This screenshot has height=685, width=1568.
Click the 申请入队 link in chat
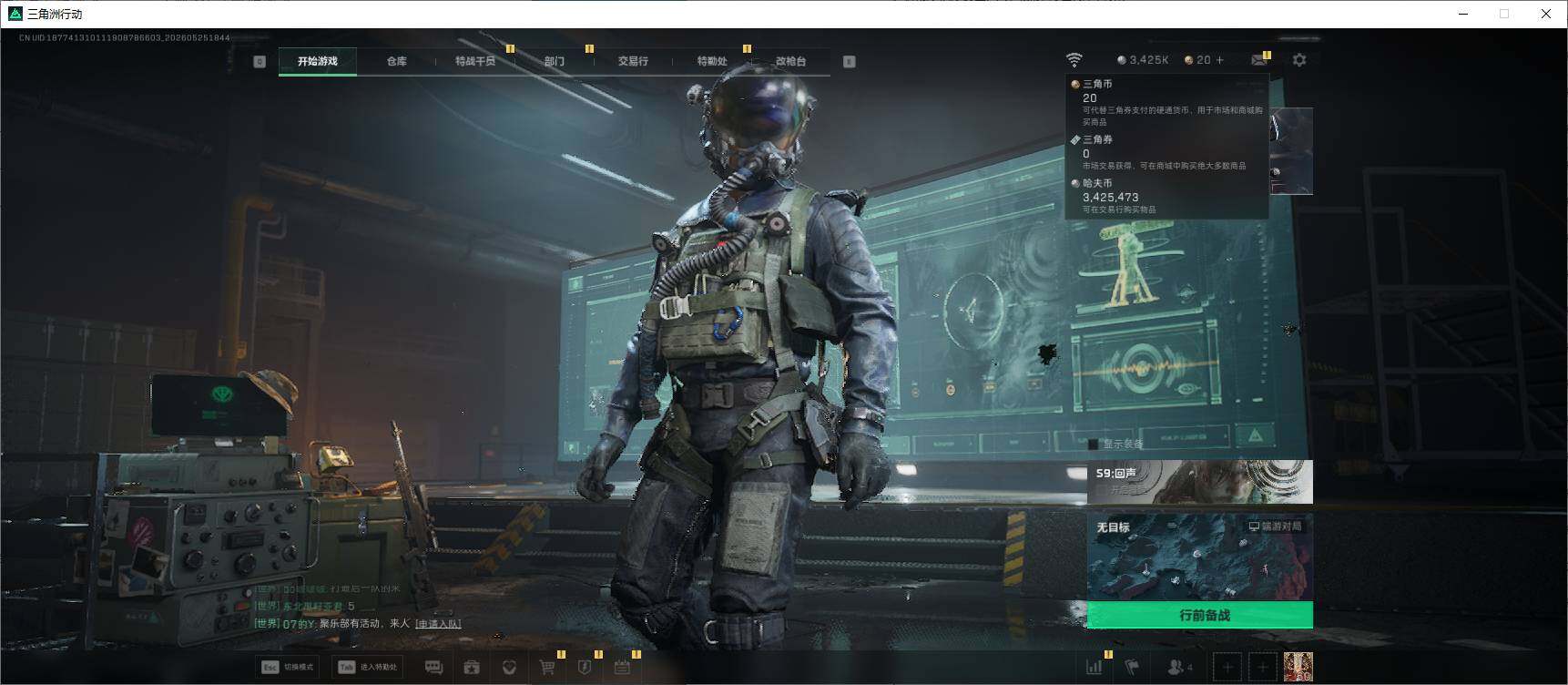coord(438,624)
